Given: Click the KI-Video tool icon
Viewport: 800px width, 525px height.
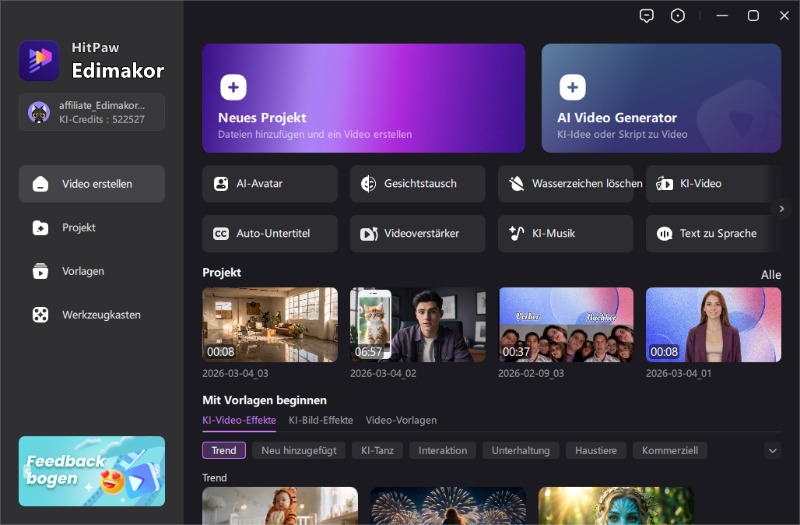Looking at the screenshot, I should point(664,184).
